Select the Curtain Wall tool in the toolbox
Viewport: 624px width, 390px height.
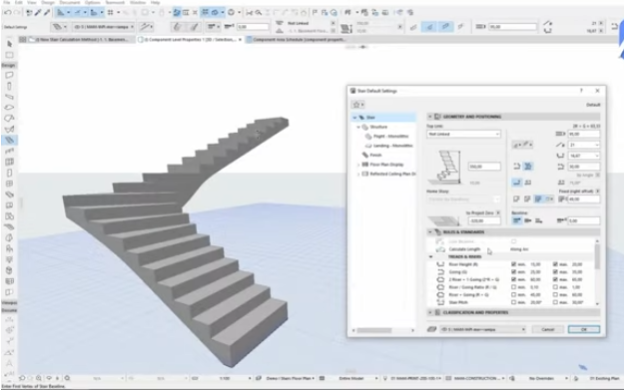click(10, 162)
